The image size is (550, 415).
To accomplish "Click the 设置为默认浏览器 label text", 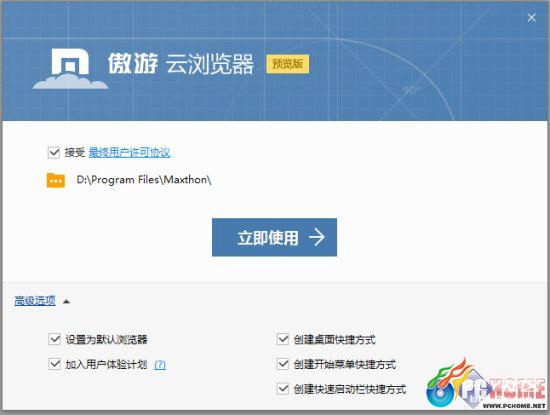I will (x=106, y=340).
